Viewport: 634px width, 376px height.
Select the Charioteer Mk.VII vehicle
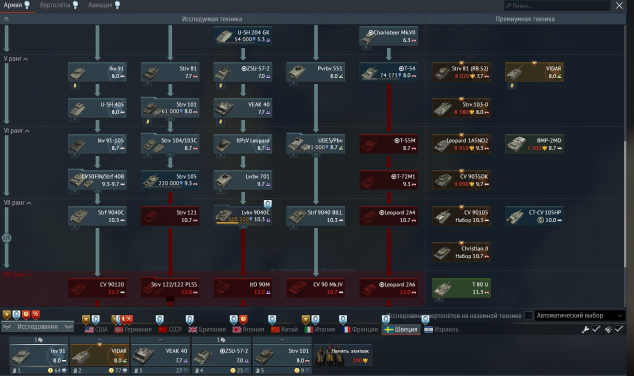pyautogui.click(x=388, y=36)
